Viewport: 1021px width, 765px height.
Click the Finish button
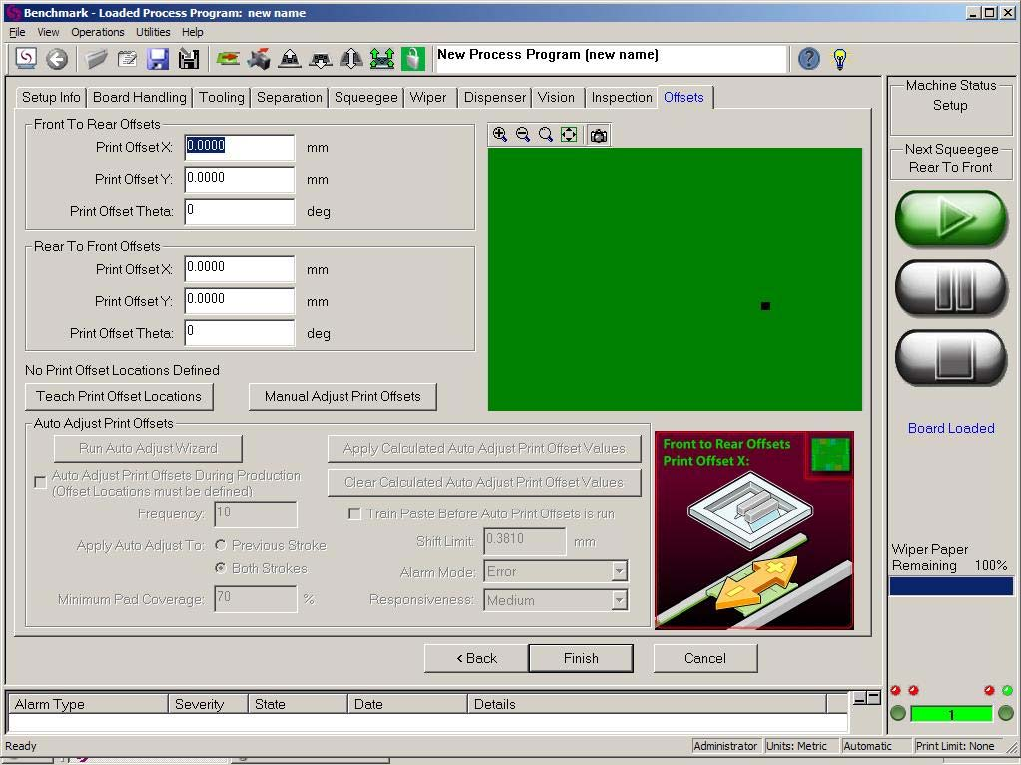click(580, 658)
